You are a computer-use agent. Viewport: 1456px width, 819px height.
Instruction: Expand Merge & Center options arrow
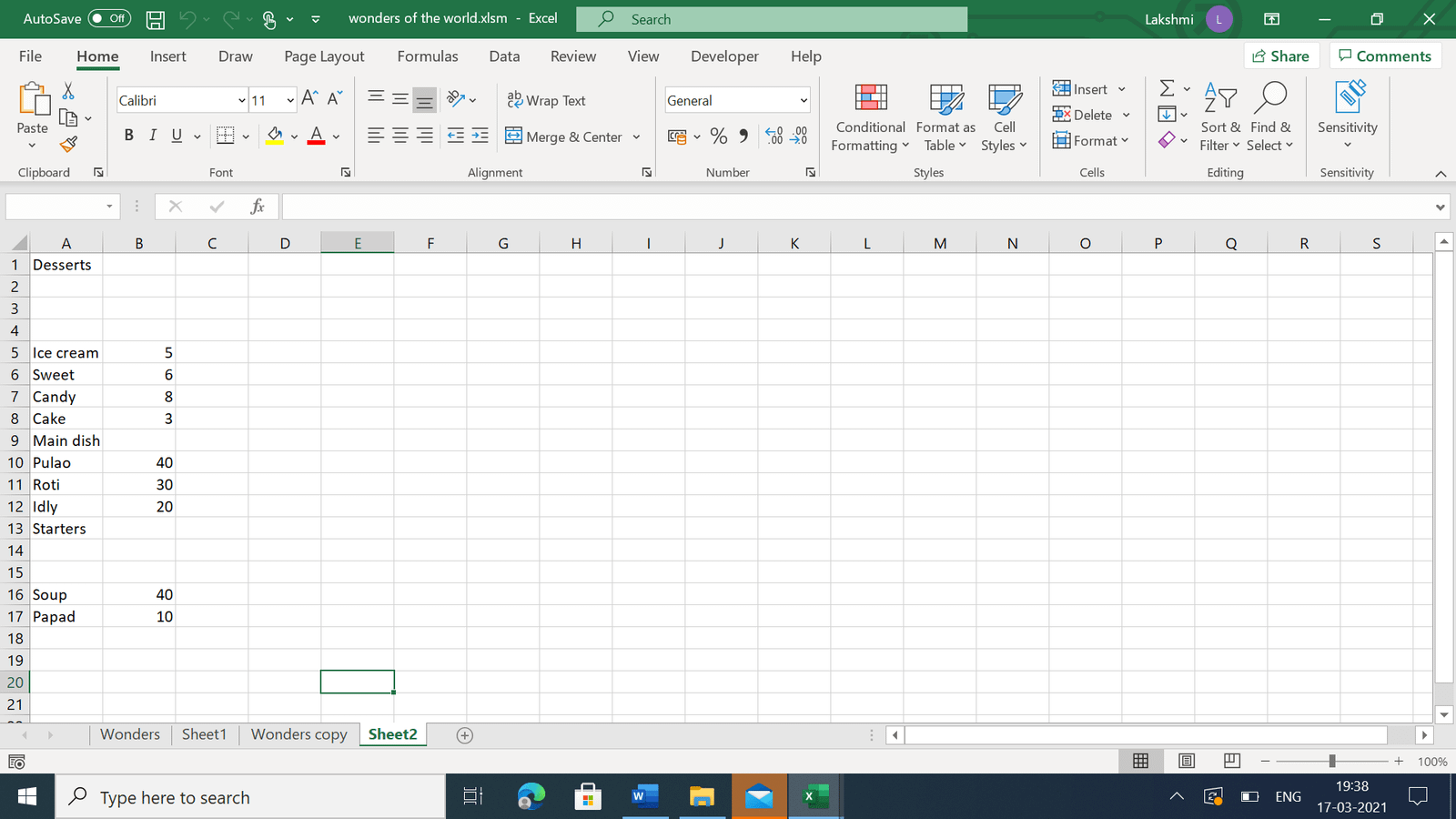(x=636, y=137)
